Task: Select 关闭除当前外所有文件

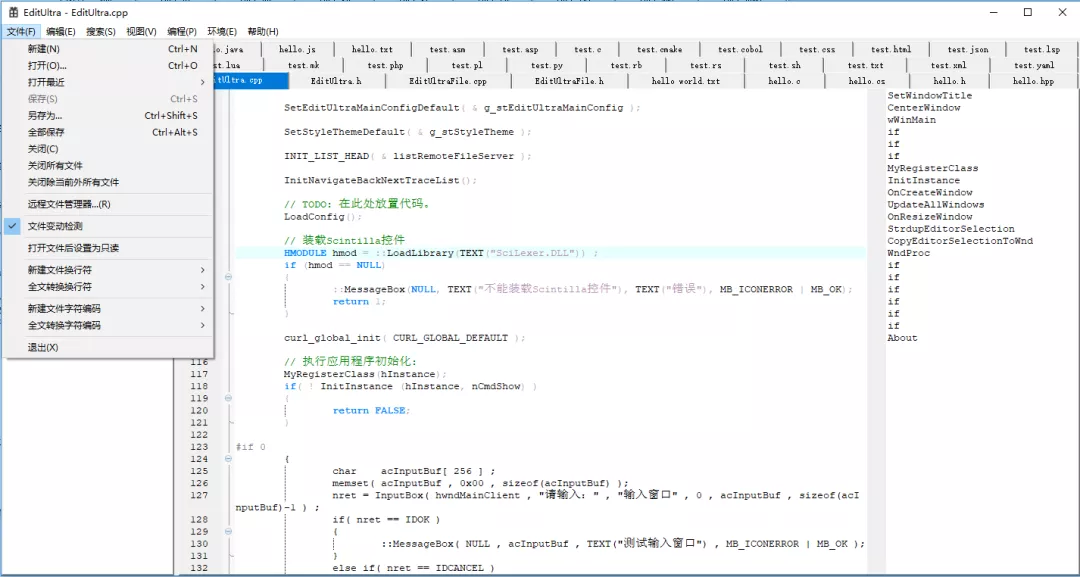Action: click(109, 182)
